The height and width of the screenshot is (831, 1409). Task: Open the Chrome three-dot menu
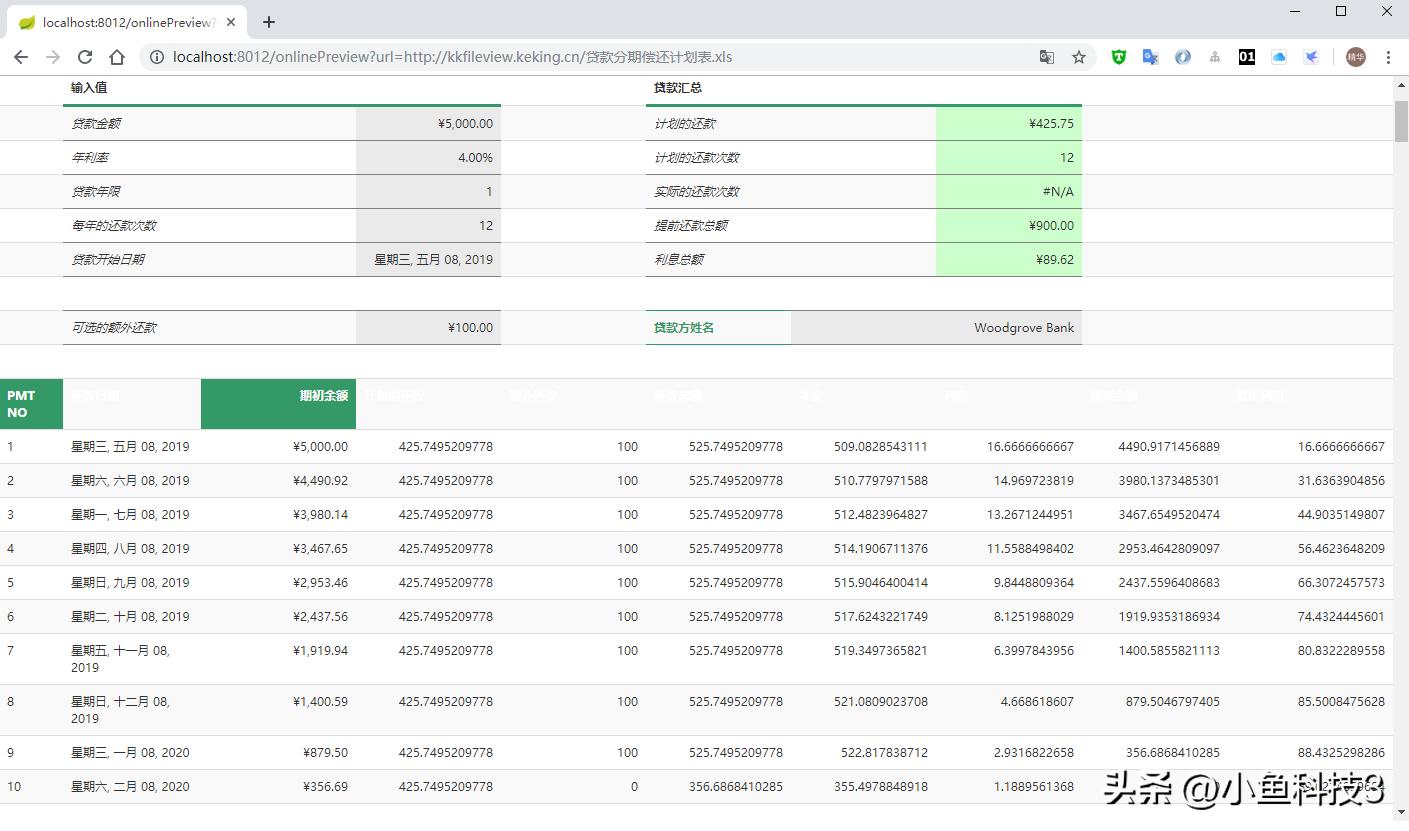pyautogui.click(x=1388, y=57)
